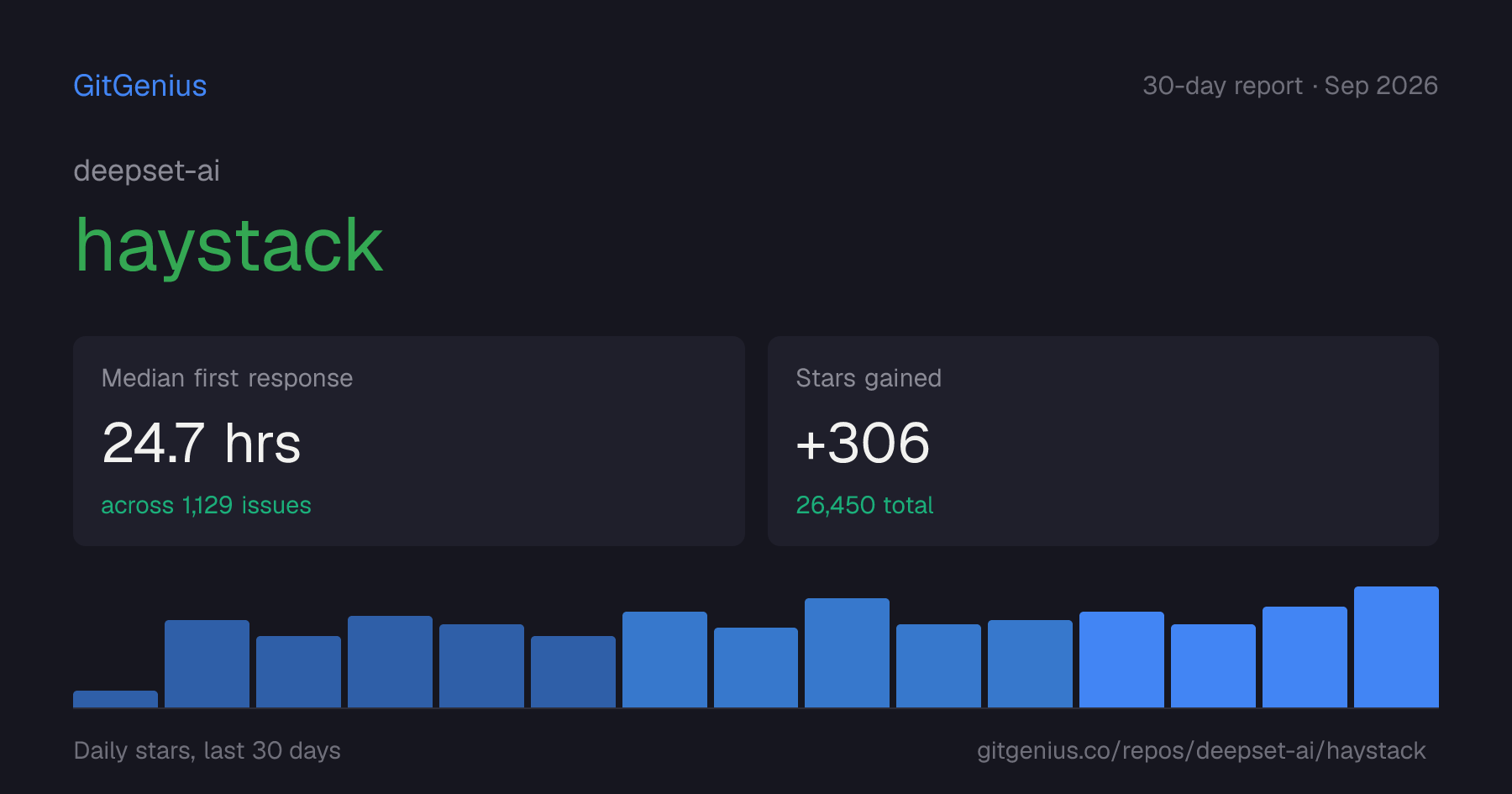Select the haystack repository title
Screen dimensions: 1512x794
[x=228, y=245]
